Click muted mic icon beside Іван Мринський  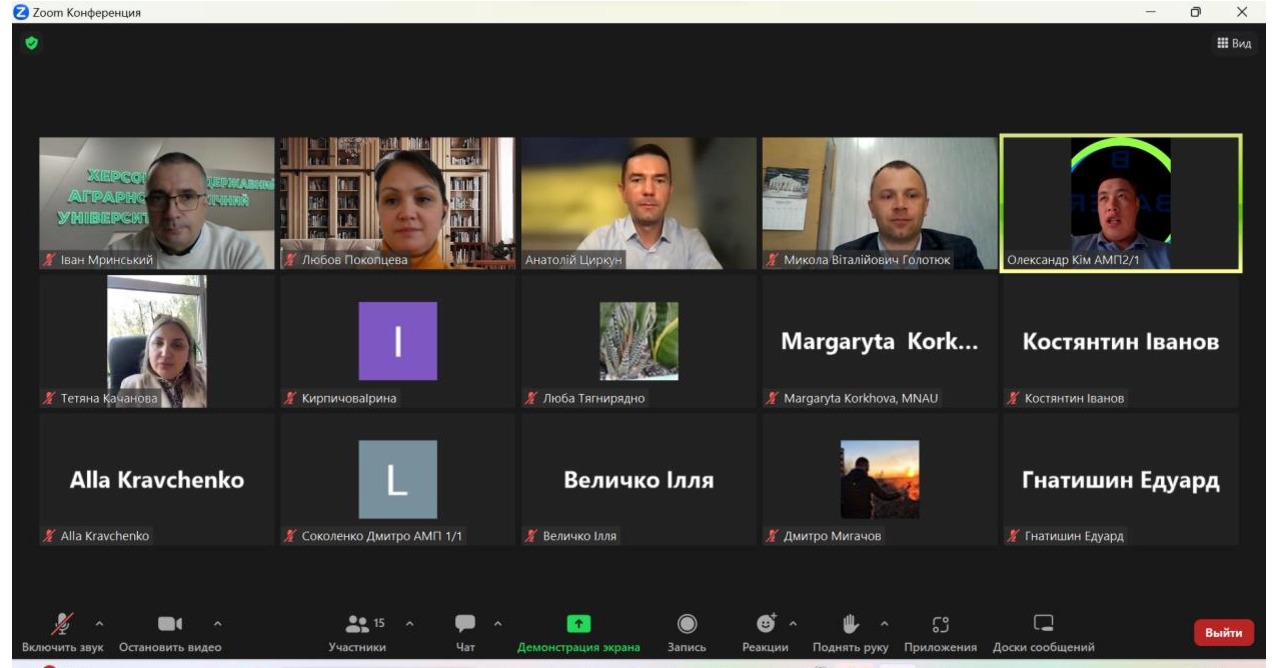click(x=49, y=260)
